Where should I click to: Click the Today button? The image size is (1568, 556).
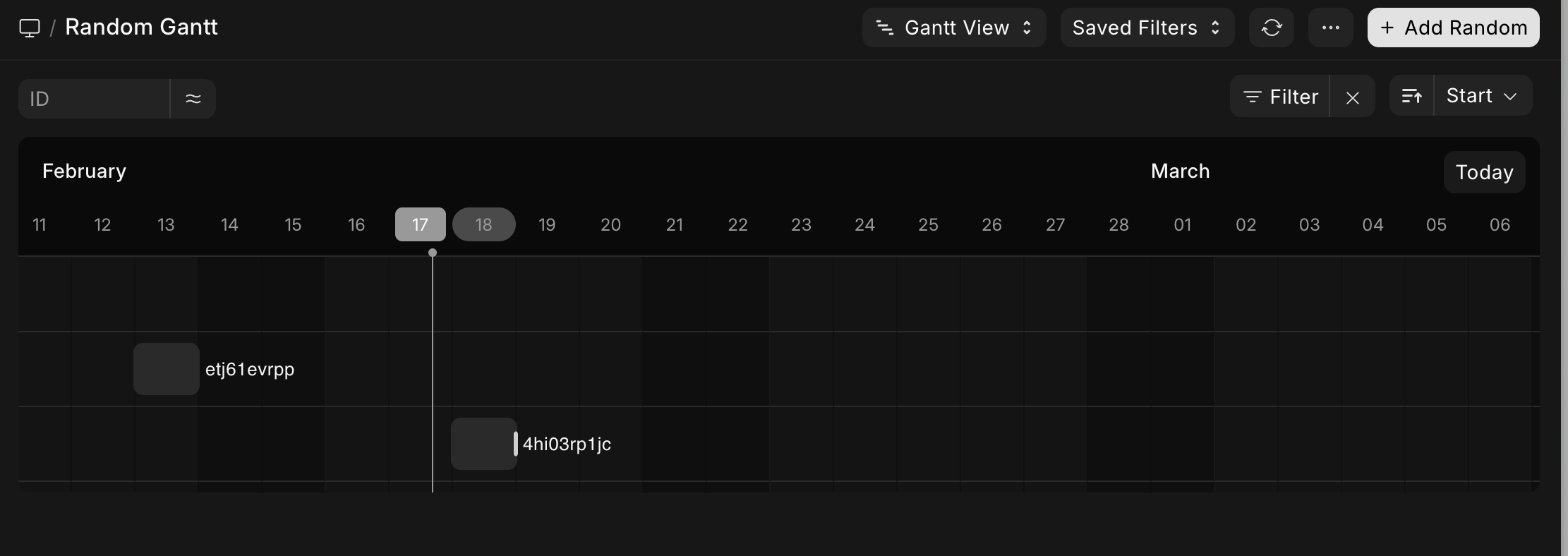click(x=1484, y=172)
